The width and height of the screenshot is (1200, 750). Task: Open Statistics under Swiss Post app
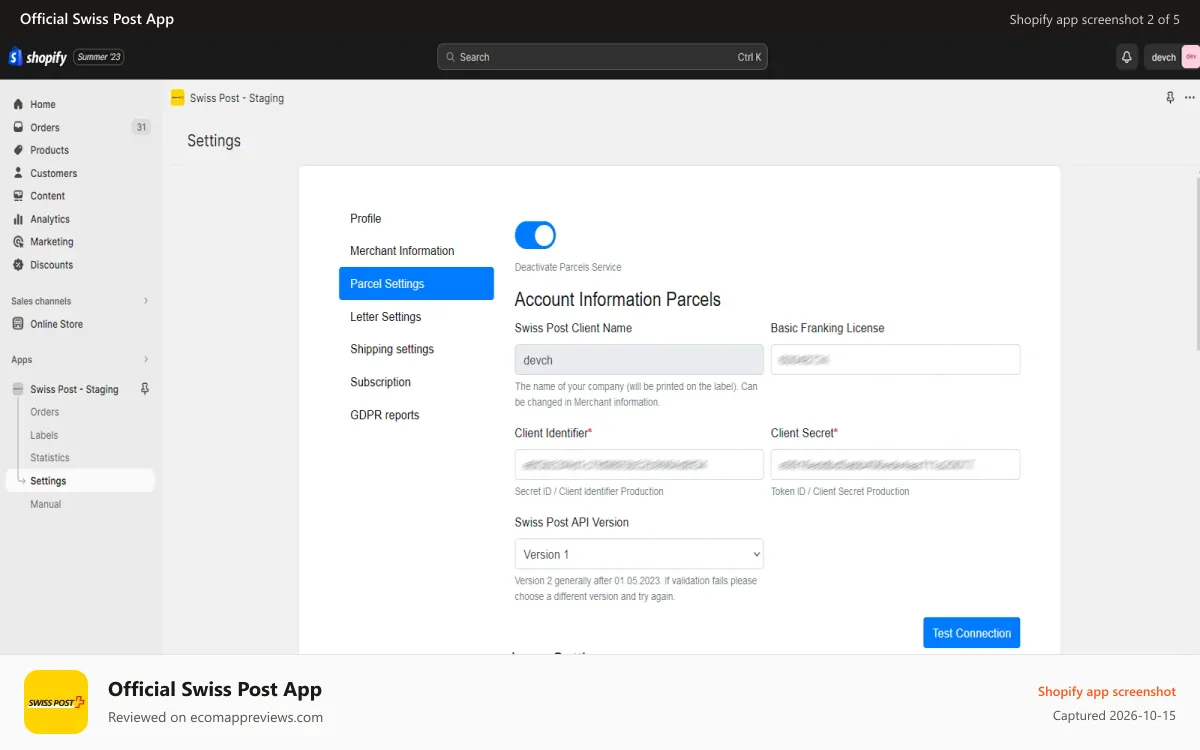[x=50, y=458]
